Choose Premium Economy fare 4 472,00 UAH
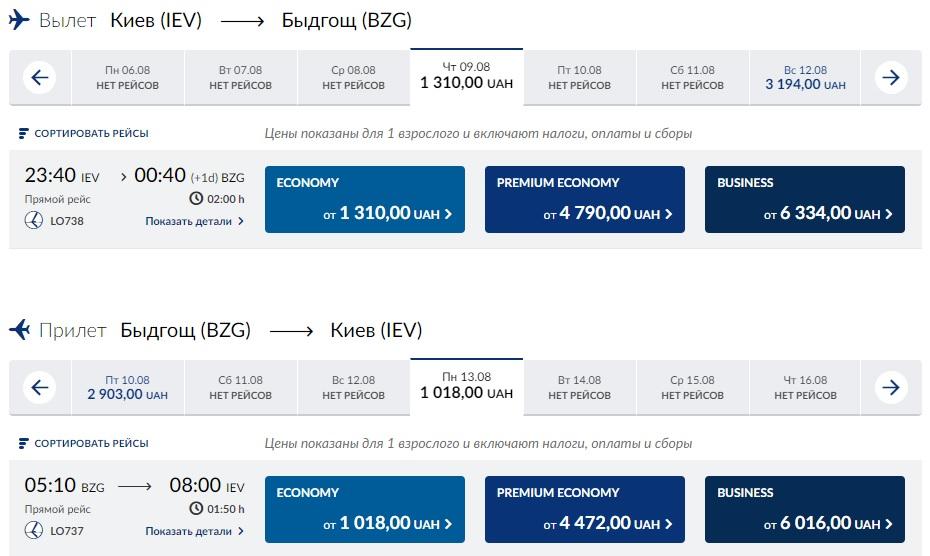The image size is (930, 556). click(585, 509)
